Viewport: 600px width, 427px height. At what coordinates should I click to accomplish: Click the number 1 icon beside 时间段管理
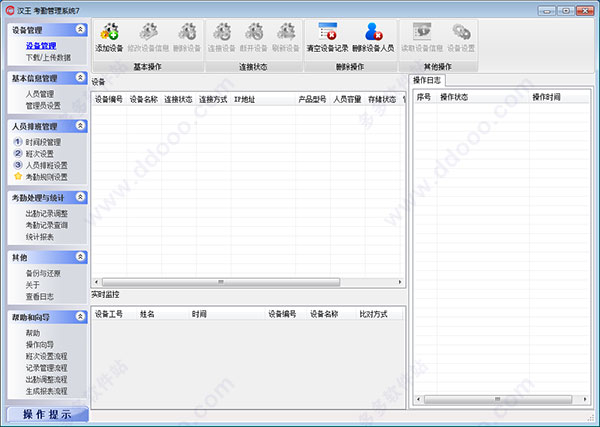18,142
